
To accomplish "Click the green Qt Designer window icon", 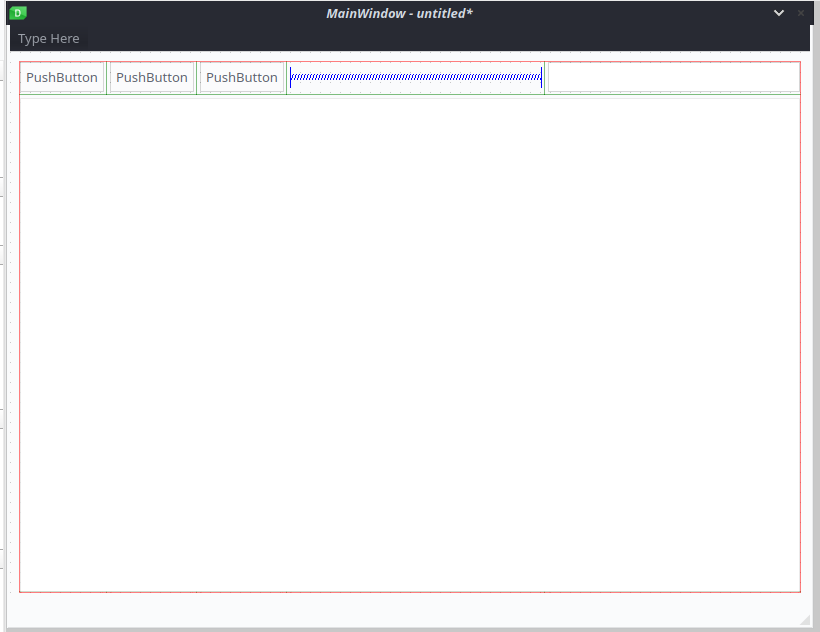I will (x=18, y=13).
